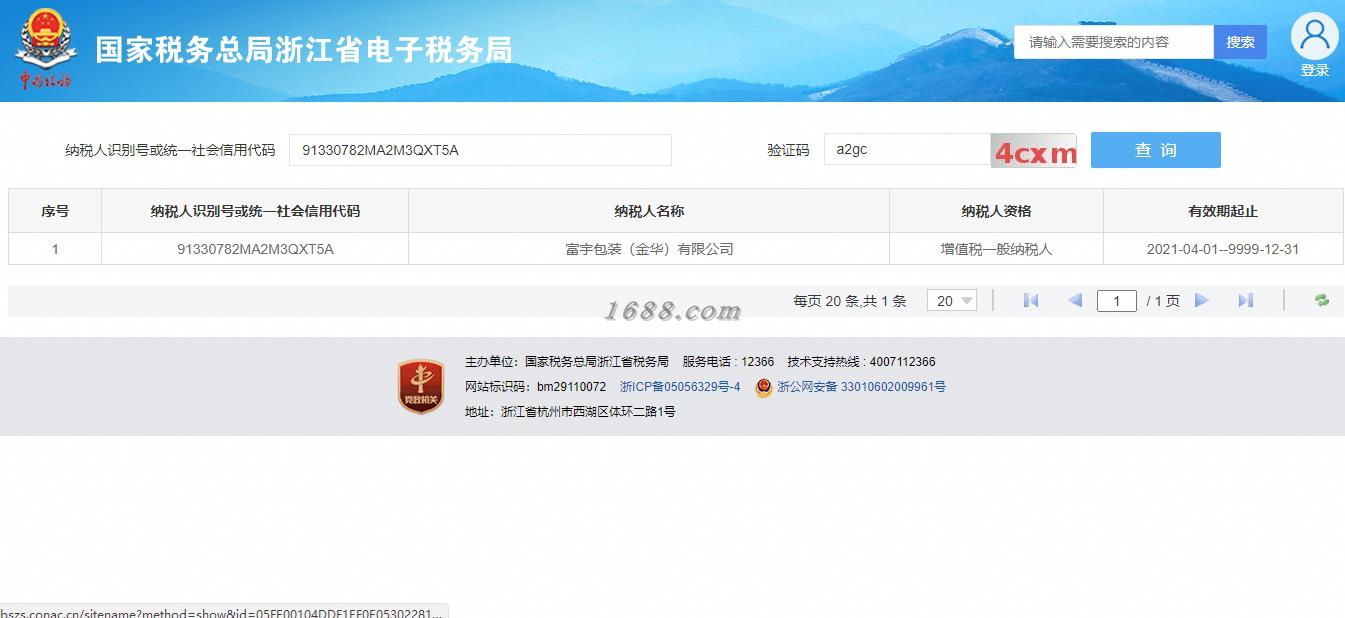Image resolution: width=1345 pixels, height=618 pixels.
Task: Click the page number input box
Action: coord(1116,300)
